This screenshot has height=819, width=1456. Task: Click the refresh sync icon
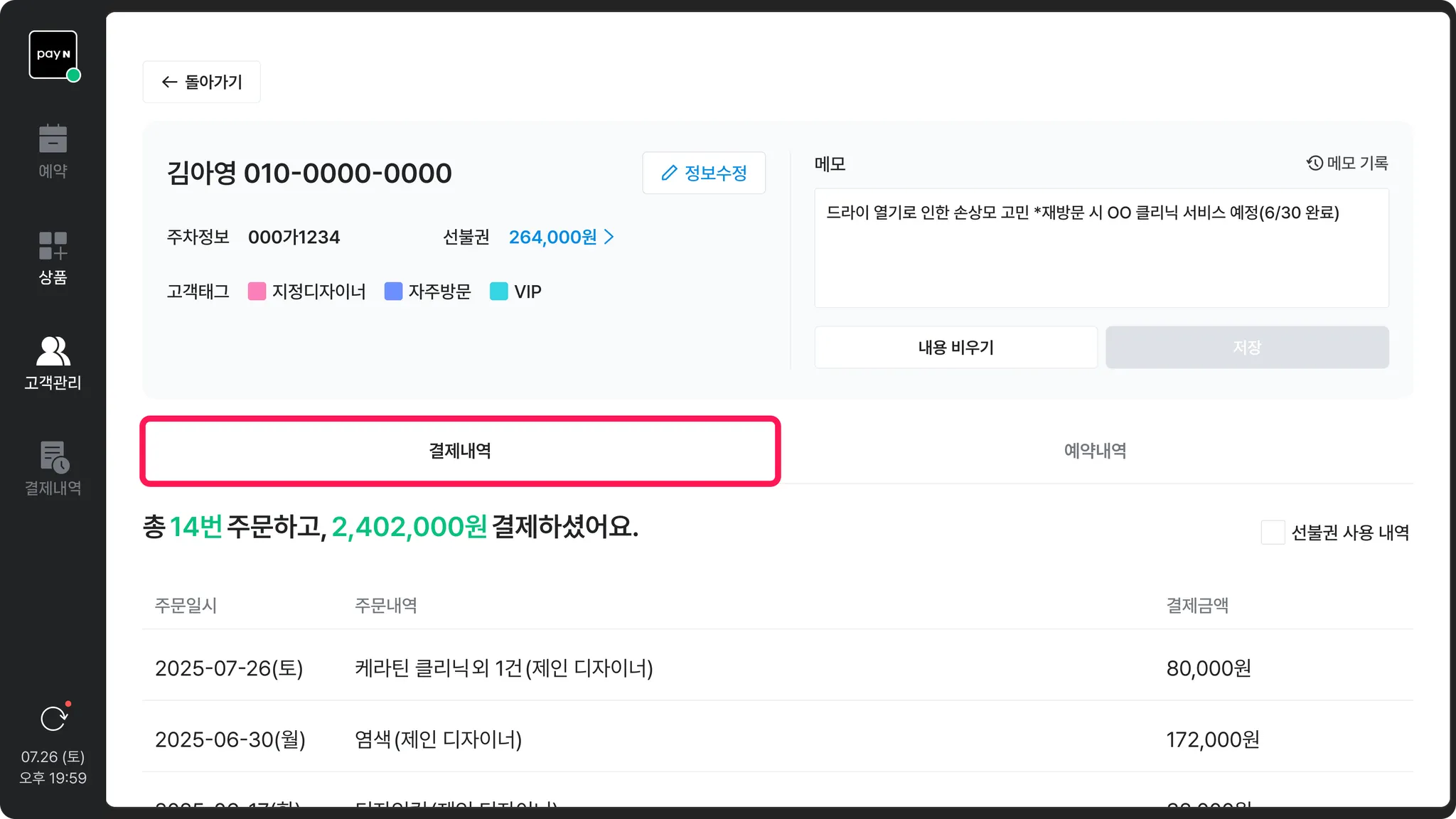click(53, 719)
